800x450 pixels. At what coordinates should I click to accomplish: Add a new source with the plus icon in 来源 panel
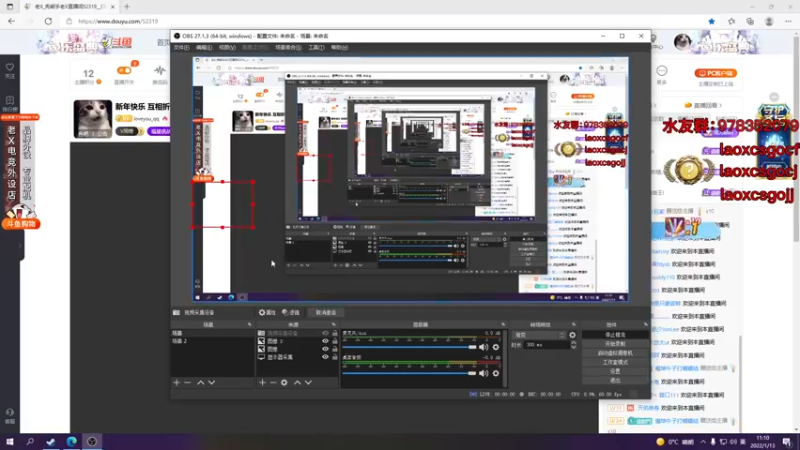pyautogui.click(x=262, y=383)
